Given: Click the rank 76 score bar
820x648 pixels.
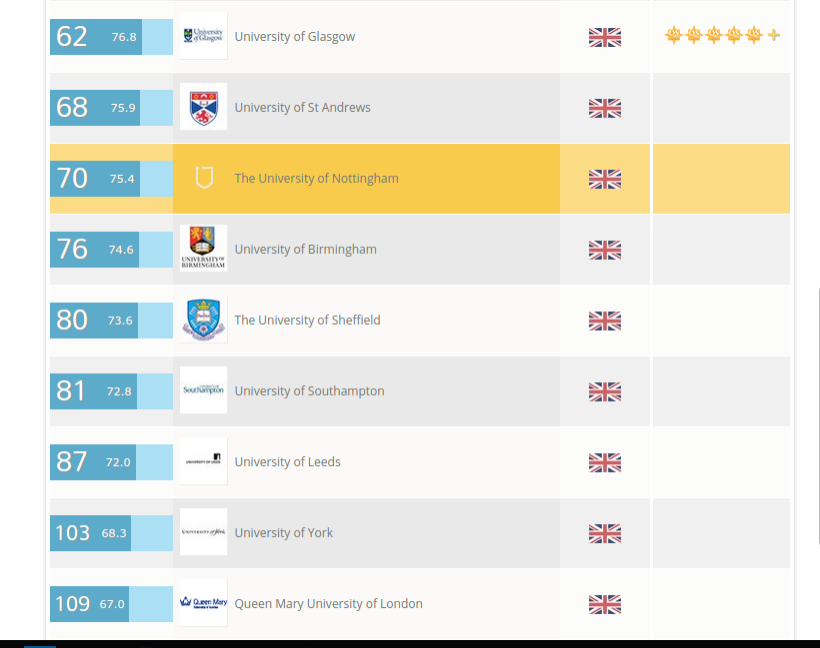Looking at the screenshot, I should click(x=111, y=249).
